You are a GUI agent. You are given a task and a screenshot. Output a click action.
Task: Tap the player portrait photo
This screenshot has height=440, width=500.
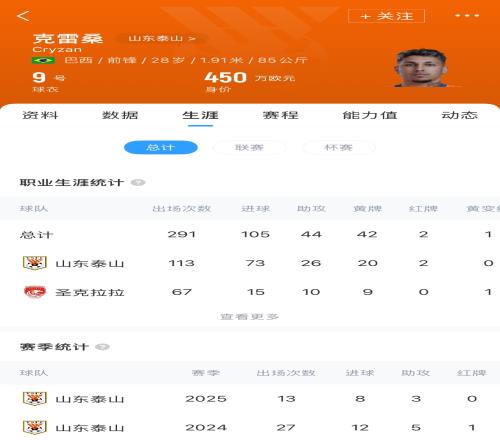pos(421,68)
